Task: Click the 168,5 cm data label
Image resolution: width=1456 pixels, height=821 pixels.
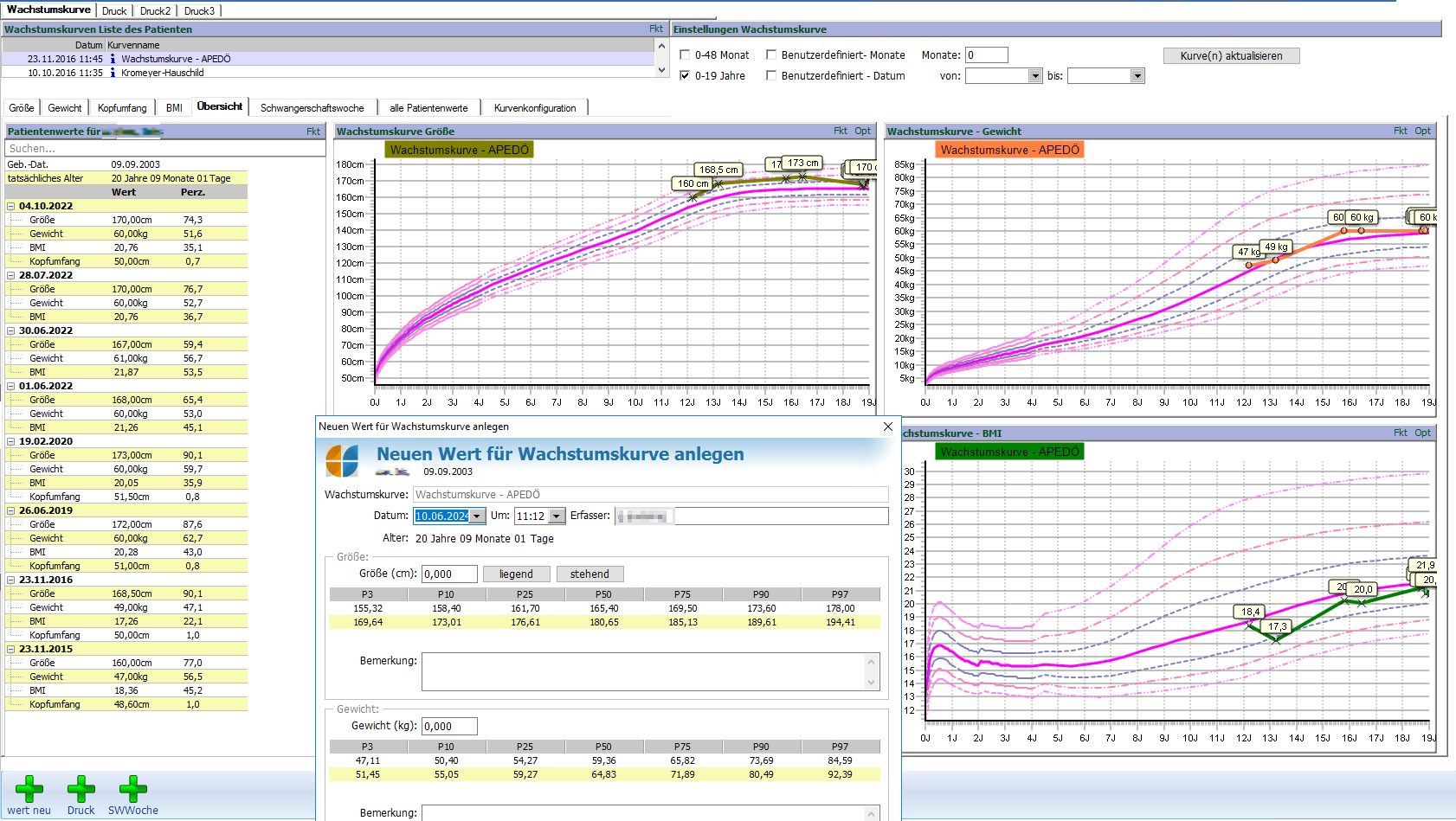Action: pyautogui.click(x=718, y=170)
